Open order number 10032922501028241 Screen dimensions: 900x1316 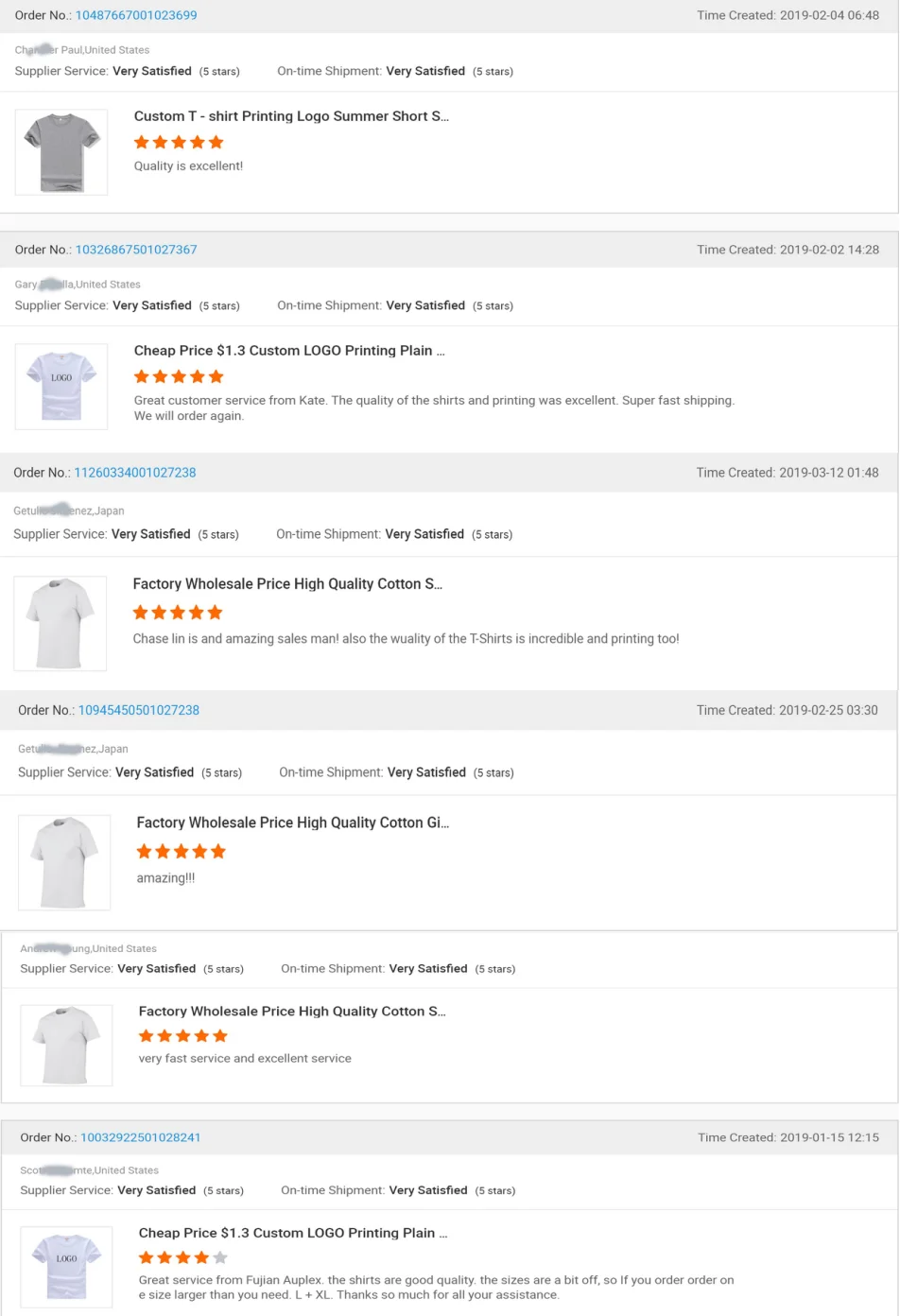click(141, 1137)
